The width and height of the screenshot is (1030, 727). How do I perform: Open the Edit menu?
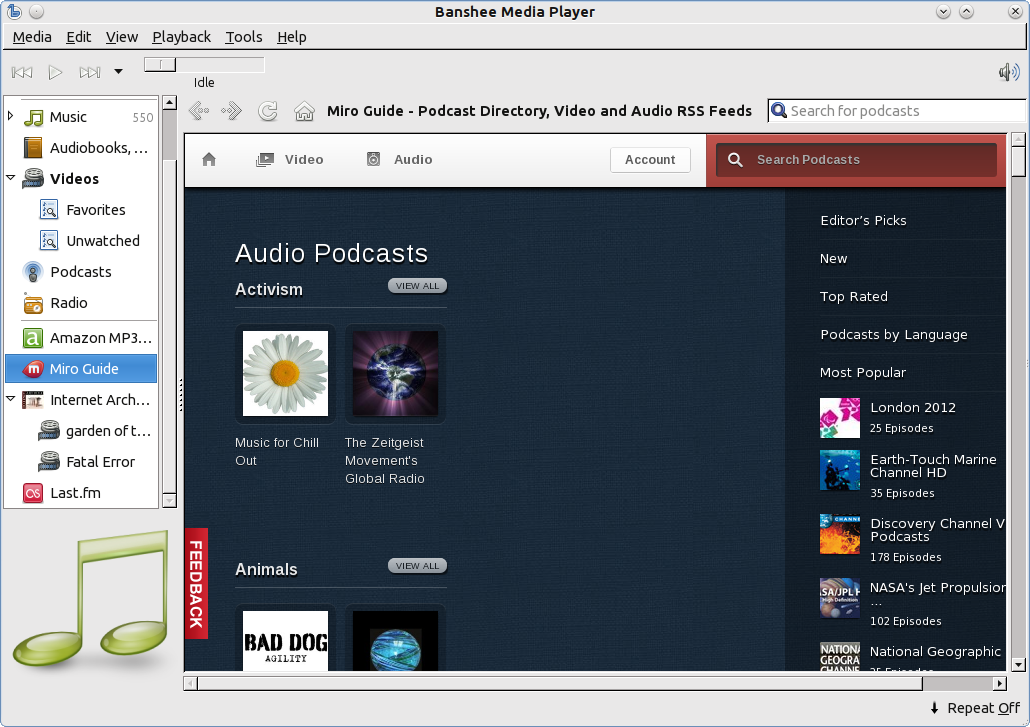click(79, 37)
